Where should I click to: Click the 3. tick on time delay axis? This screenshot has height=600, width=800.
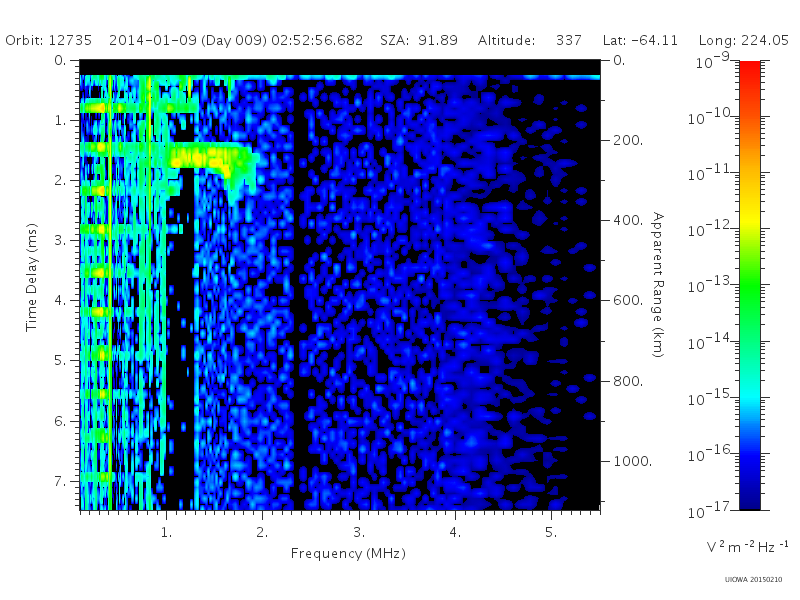click(x=60, y=240)
